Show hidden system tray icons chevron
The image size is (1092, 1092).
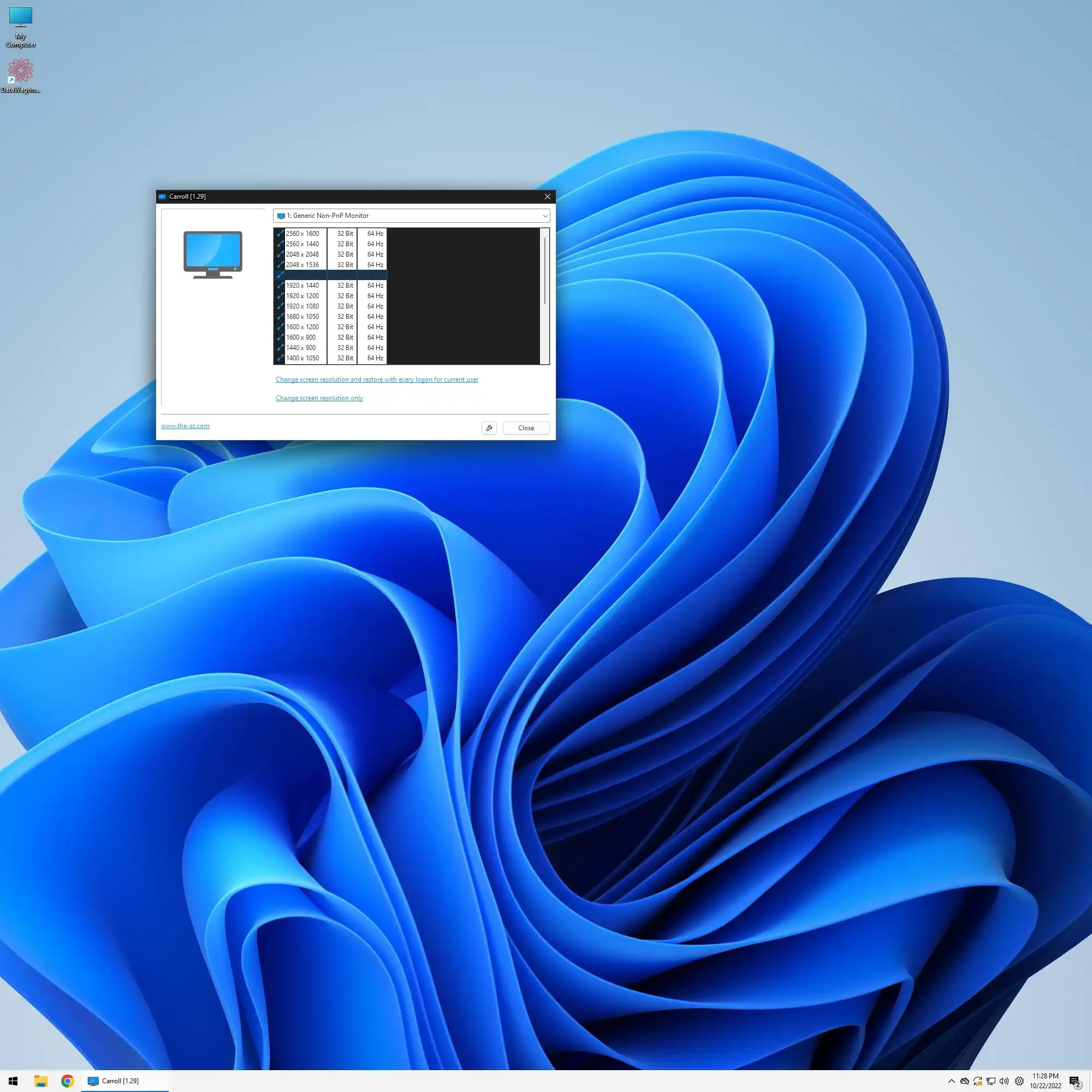tap(951, 1081)
